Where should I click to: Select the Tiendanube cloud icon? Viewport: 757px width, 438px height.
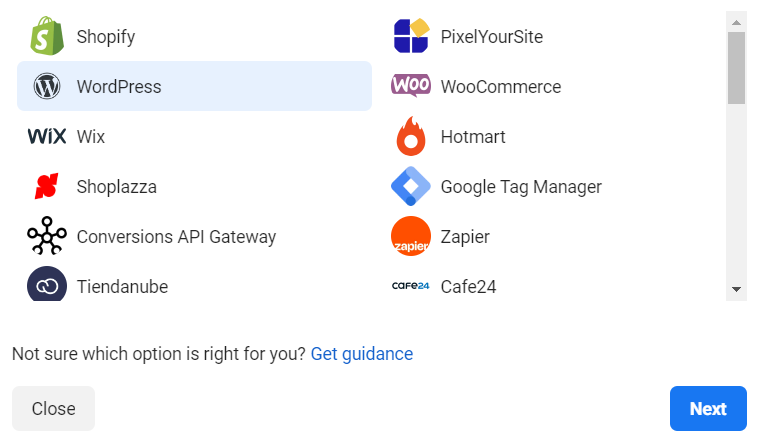(47, 284)
